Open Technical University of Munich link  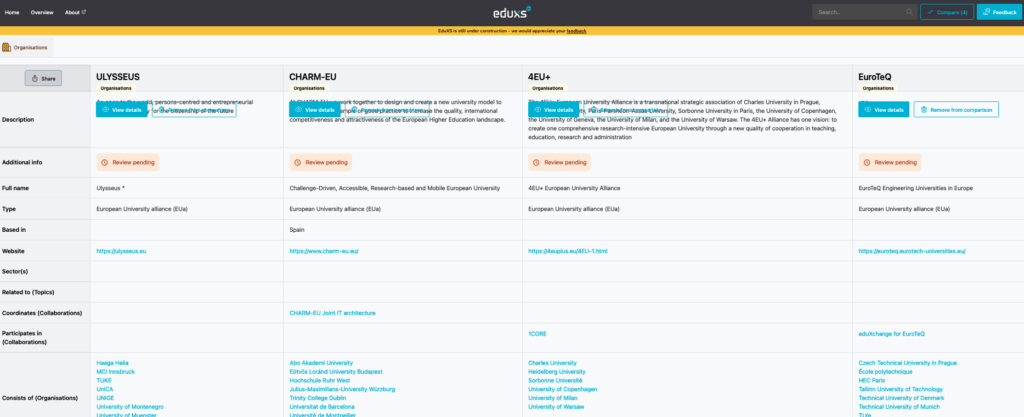(897, 407)
